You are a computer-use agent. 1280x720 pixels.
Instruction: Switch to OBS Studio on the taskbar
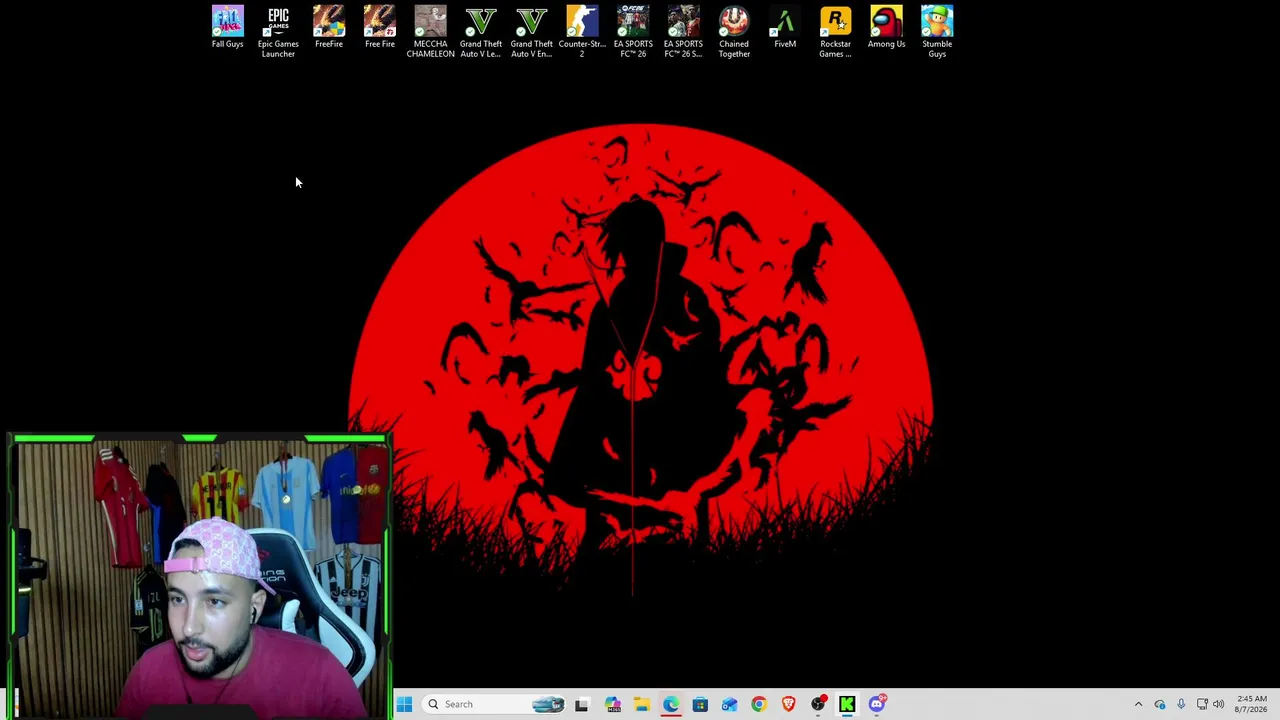click(x=818, y=704)
